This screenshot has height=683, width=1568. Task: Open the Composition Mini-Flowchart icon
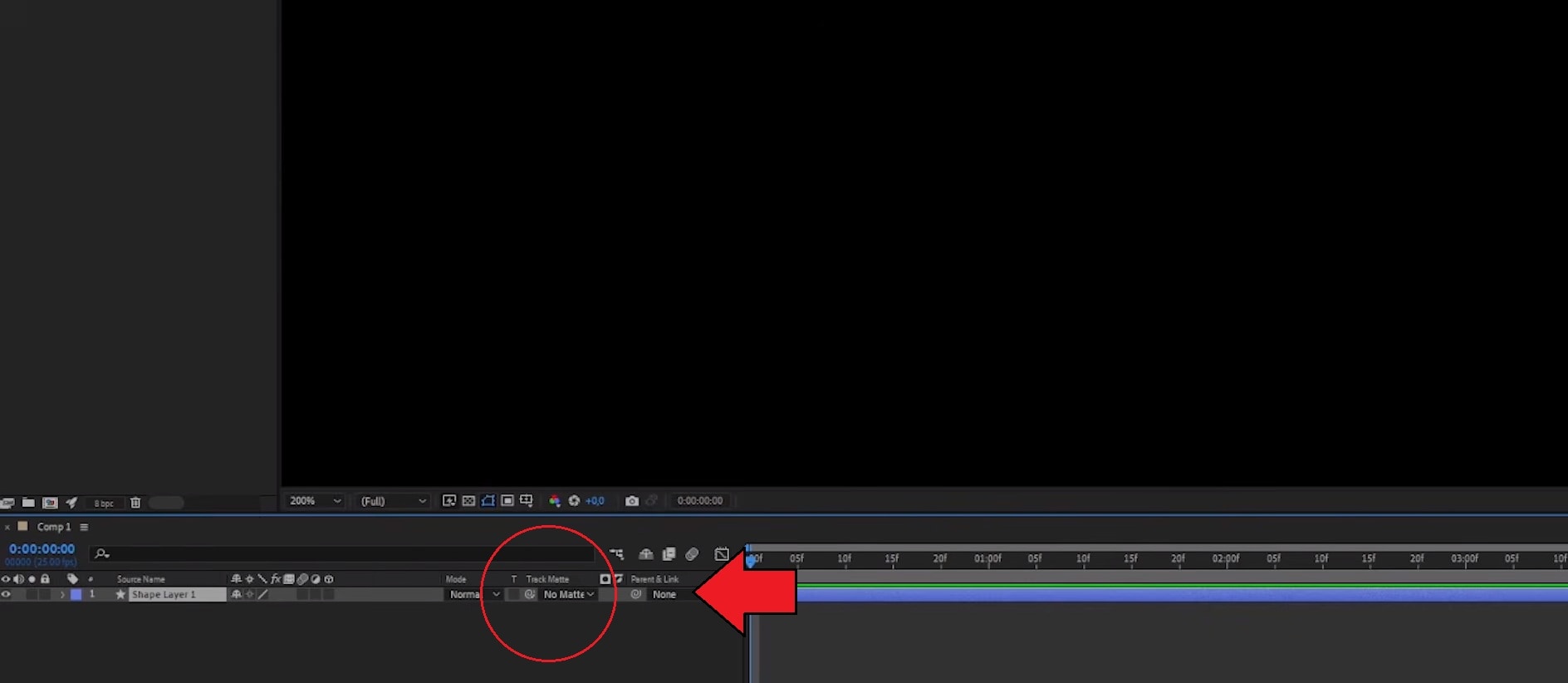(616, 554)
